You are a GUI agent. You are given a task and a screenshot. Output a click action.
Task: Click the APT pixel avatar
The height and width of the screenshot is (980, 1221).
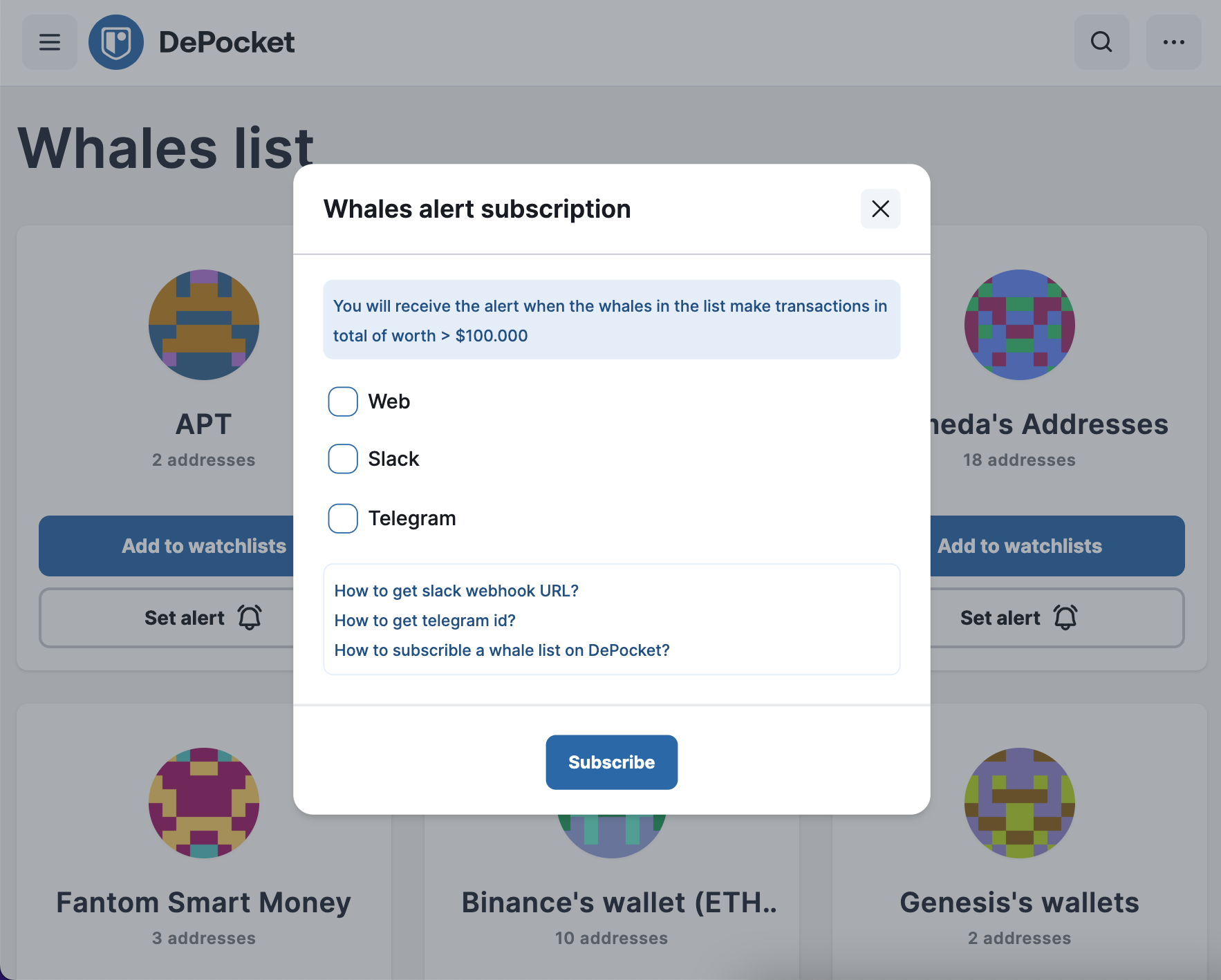coord(204,325)
